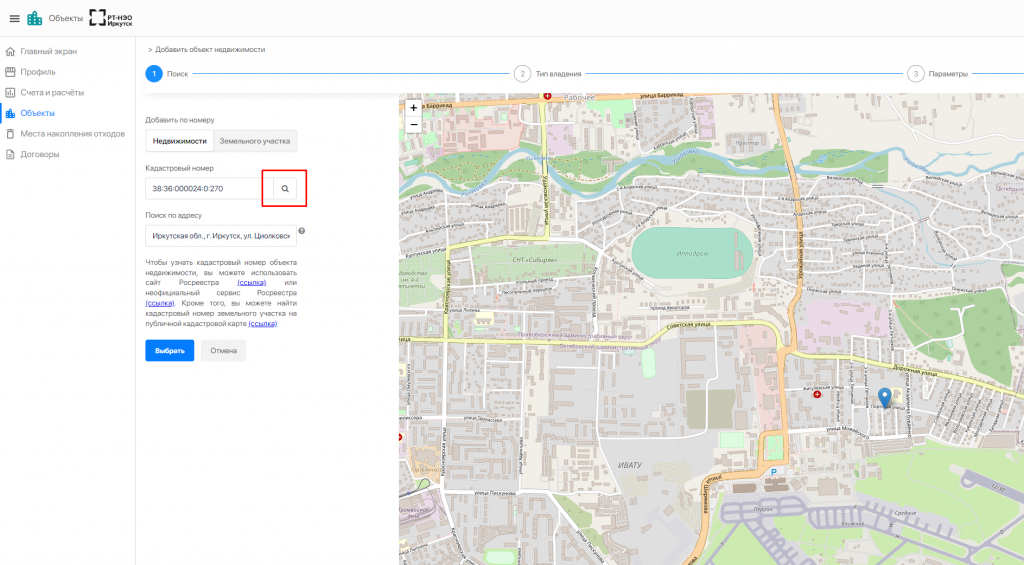1024x565 pixels.
Task: Click step 3 circle Параметры
Action: (x=916, y=74)
